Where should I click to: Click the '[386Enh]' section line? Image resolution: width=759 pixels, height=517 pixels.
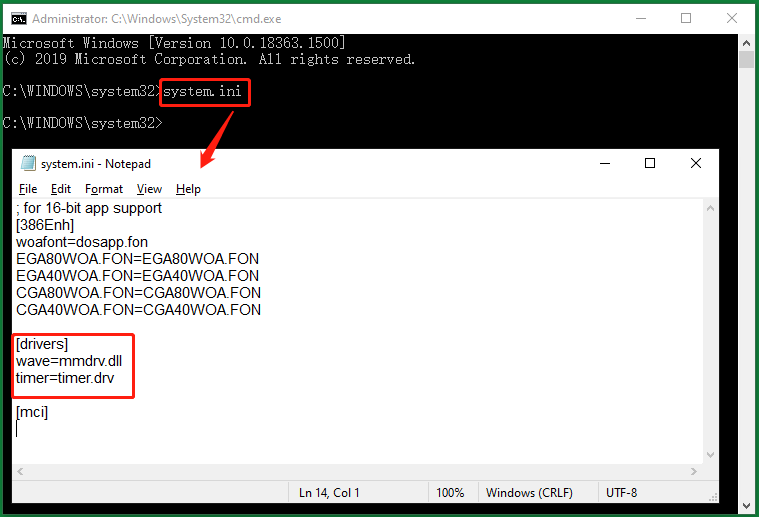[x=45, y=225]
